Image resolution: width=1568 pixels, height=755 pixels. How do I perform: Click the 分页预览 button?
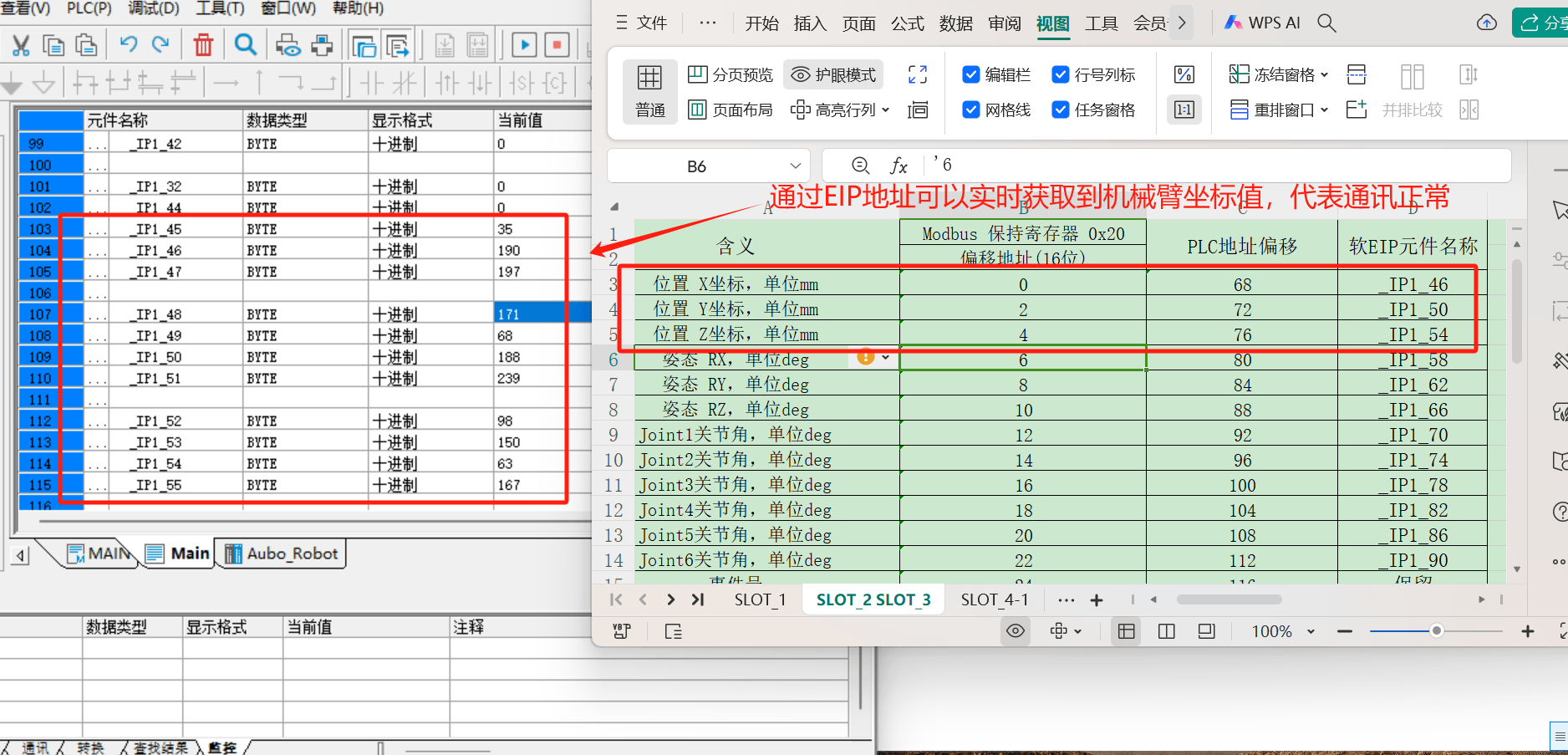731,75
